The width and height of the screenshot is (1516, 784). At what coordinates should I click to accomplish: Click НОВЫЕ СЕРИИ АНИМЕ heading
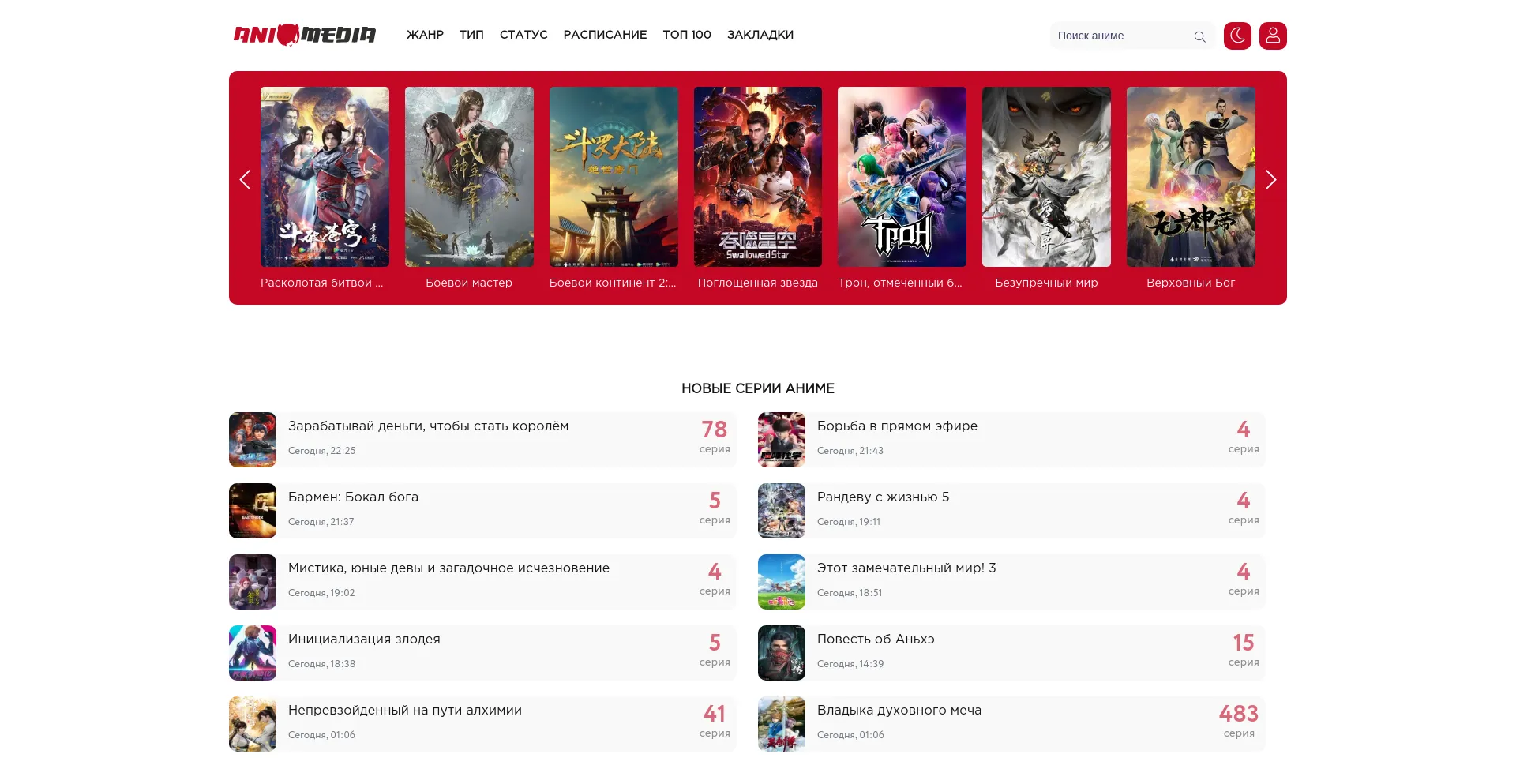758,388
